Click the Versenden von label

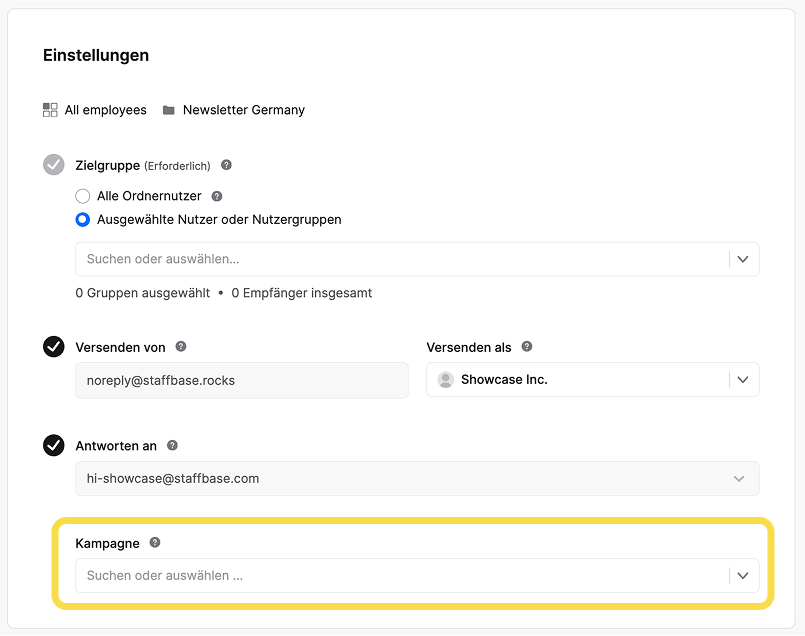pyautogui.click(x=120, y=348)
